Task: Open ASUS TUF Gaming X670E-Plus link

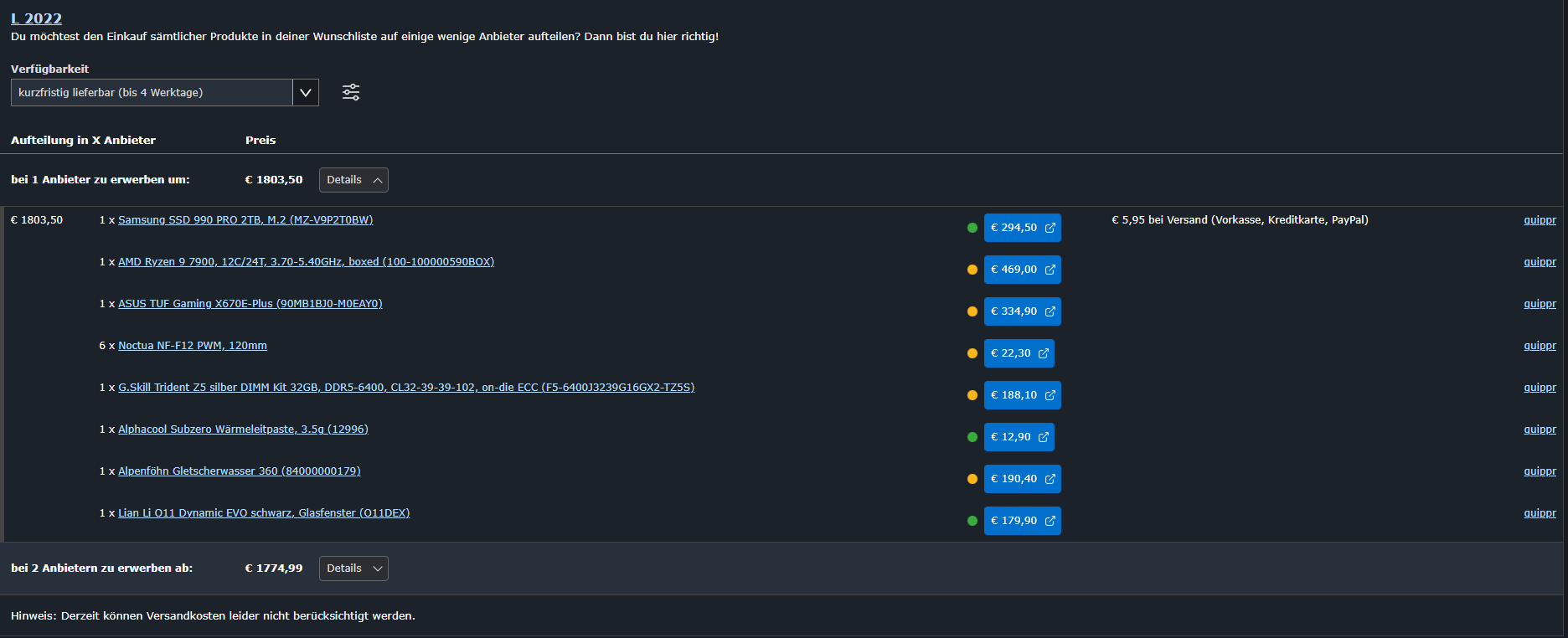Action: 250,304
